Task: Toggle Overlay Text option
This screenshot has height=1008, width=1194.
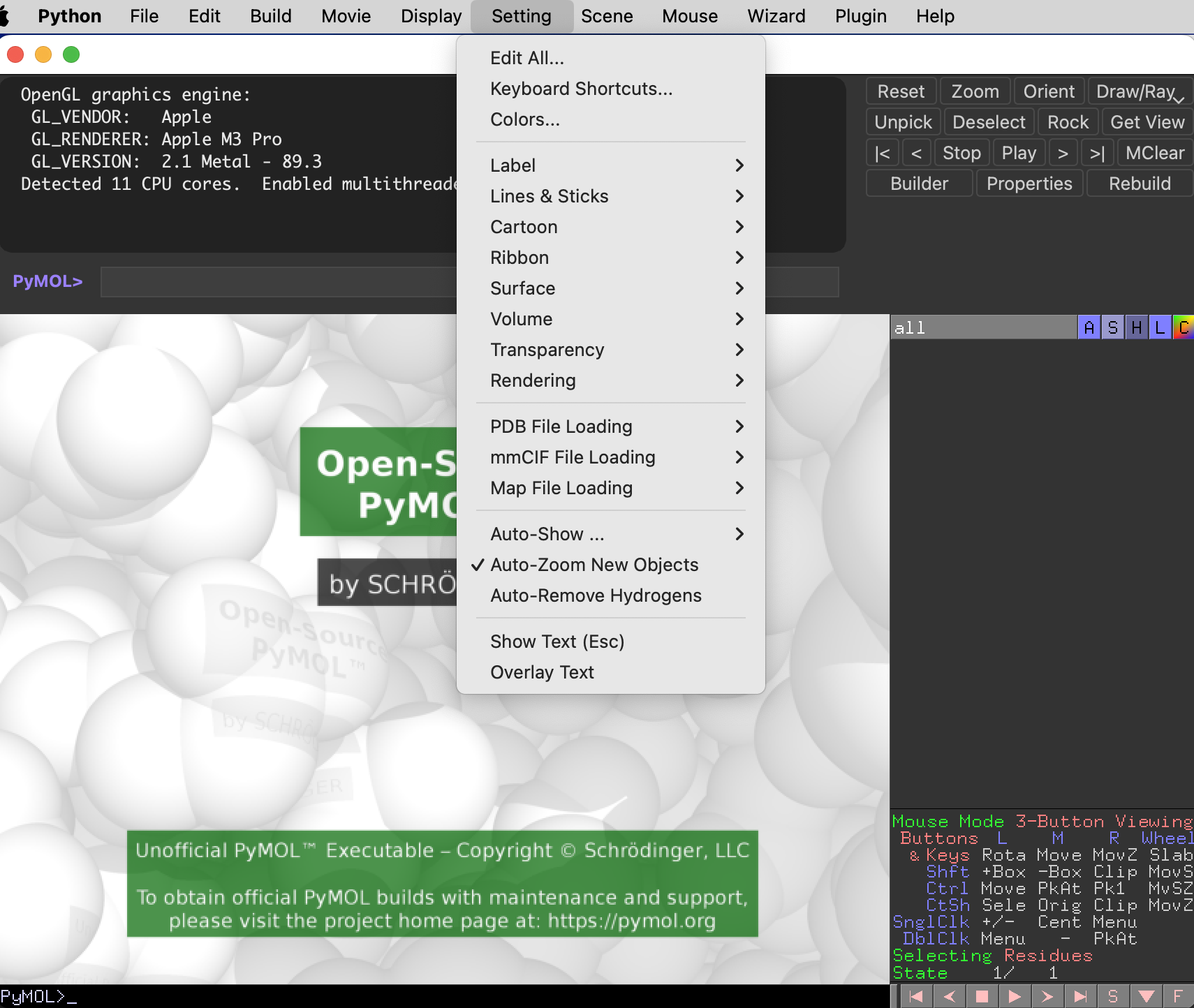Action: (611, 672)
